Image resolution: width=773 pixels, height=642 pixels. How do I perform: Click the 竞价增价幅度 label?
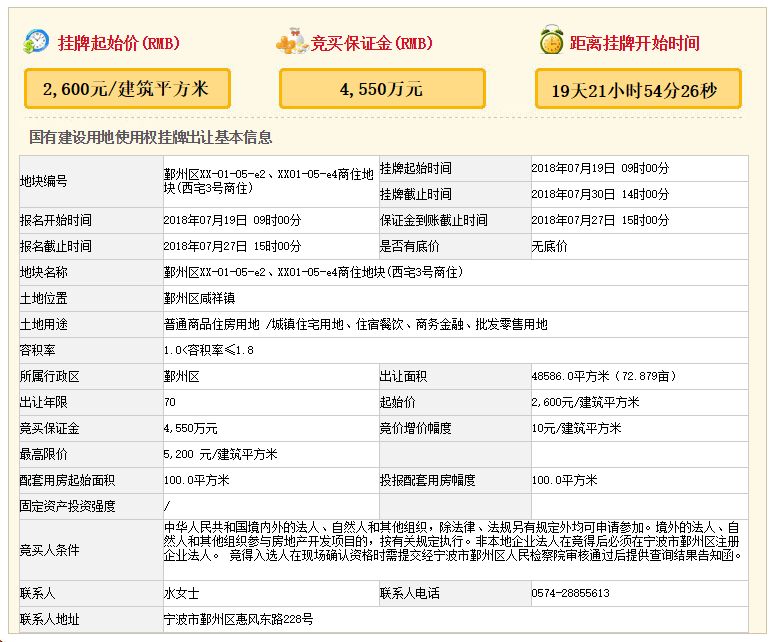416,429
